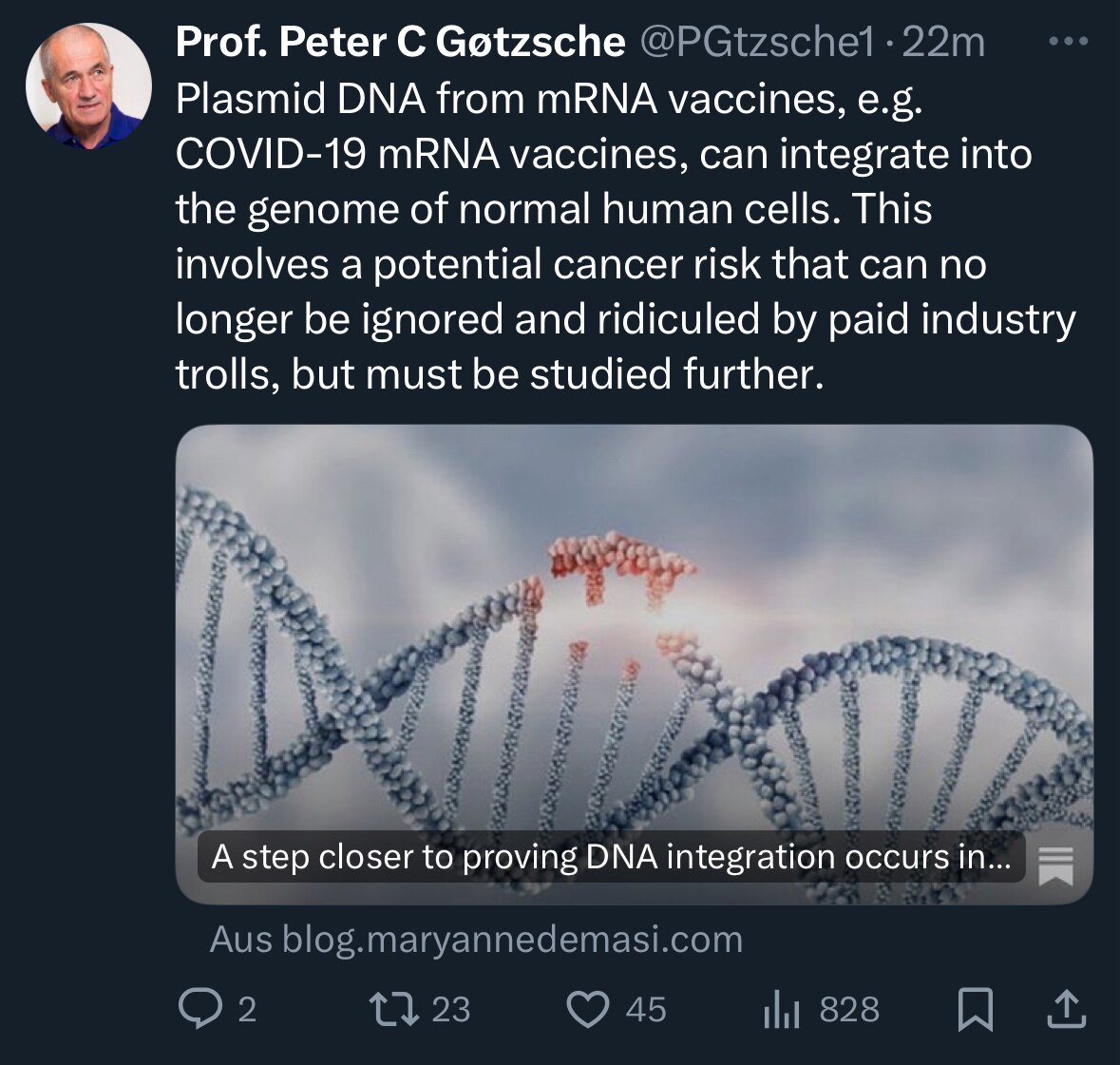Viewport: 1120px width, 1065px height.
Task: Click the bookmark icon below the tweet
Action: (x=976, y=1010)
